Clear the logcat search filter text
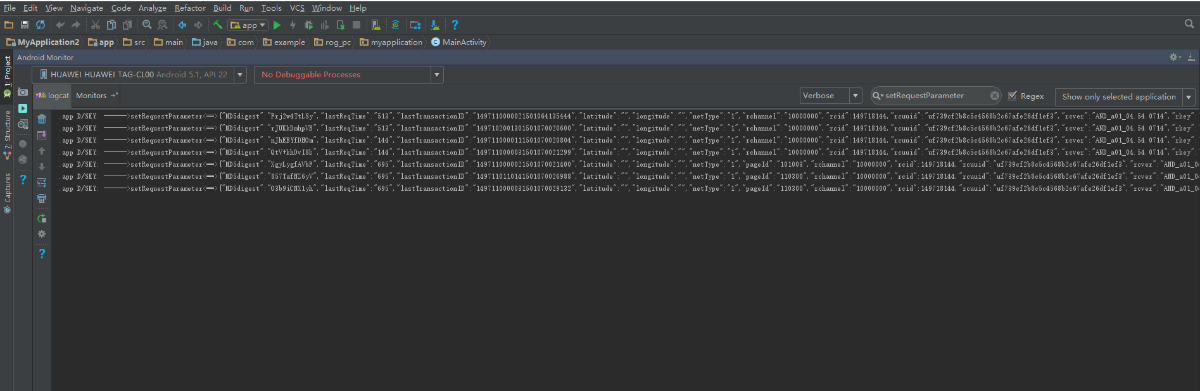The width and height of the screenshot is (1200, 391). coord(995,96)
